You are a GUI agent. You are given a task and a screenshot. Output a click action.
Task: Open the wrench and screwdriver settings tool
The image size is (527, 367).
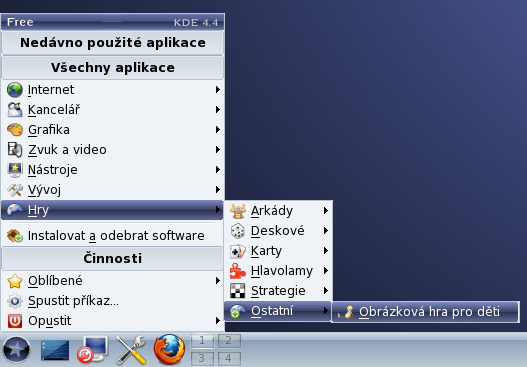point(131,350)
